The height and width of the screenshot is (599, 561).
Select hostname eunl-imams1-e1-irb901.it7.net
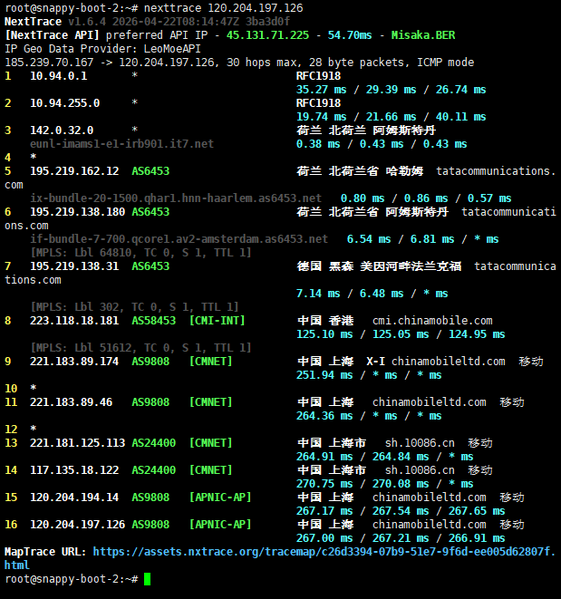122,144
